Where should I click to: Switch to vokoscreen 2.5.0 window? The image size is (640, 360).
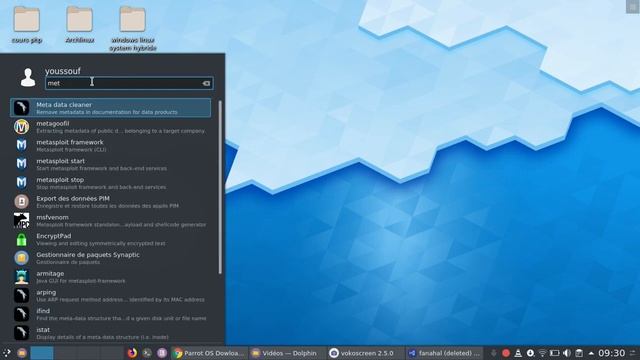[x=366, y=353]
